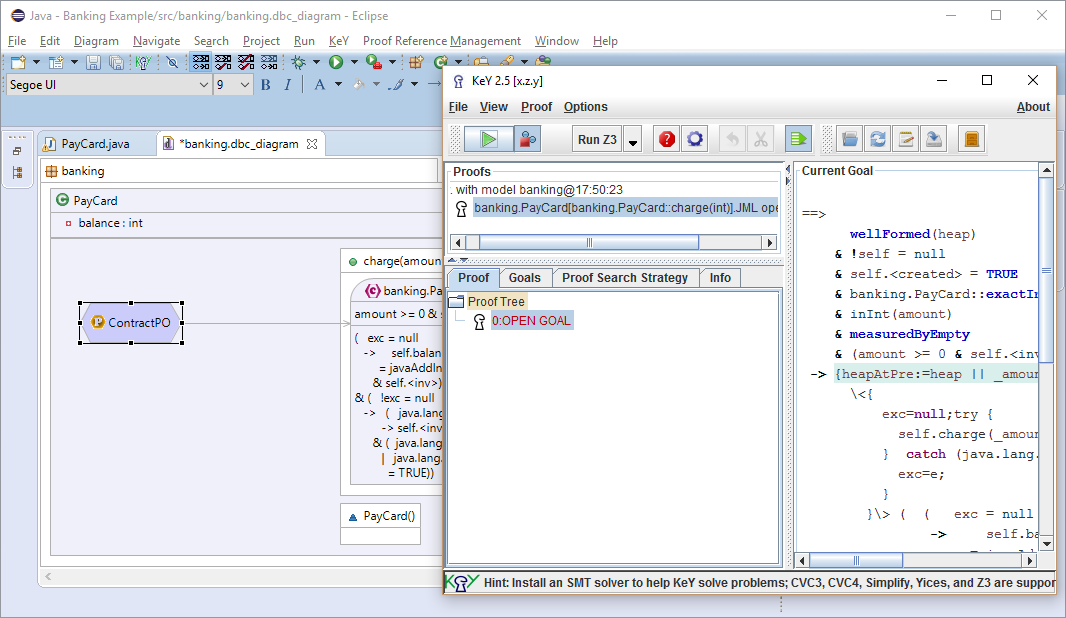Select the Proof tab in KeY

[473, 277]
